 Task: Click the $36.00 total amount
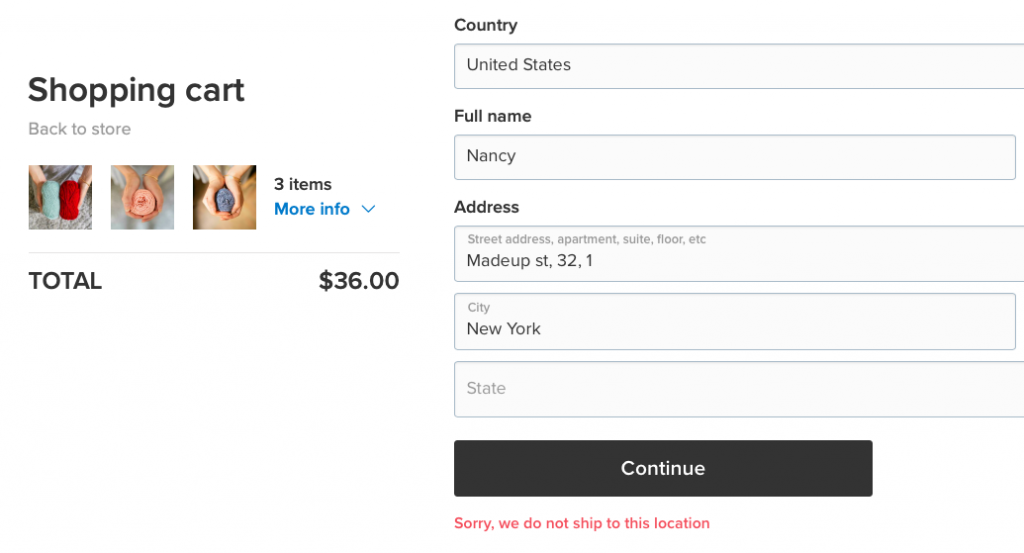pos(359,281)
